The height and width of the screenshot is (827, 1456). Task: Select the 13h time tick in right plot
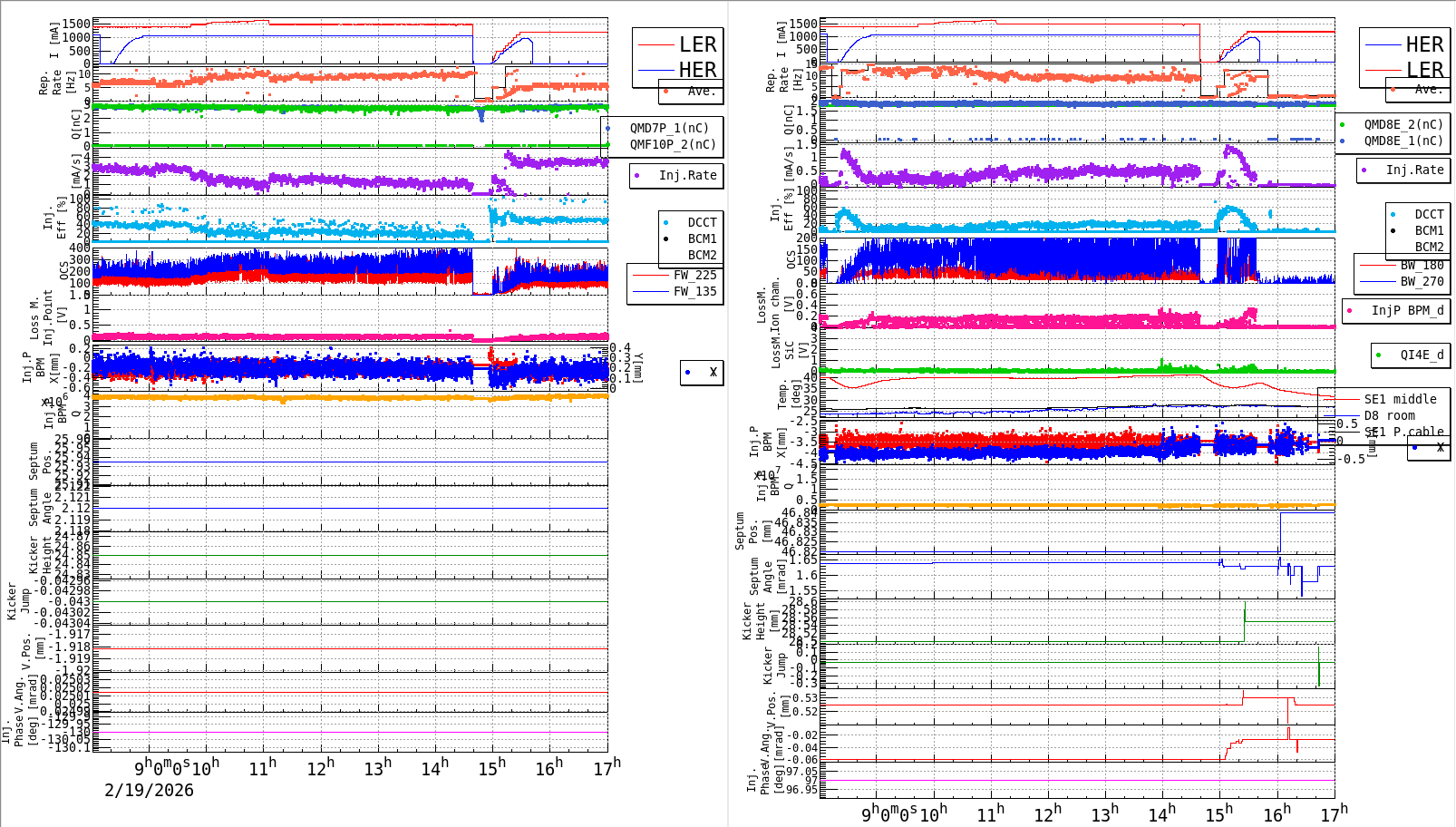[x=1104, y=813]
